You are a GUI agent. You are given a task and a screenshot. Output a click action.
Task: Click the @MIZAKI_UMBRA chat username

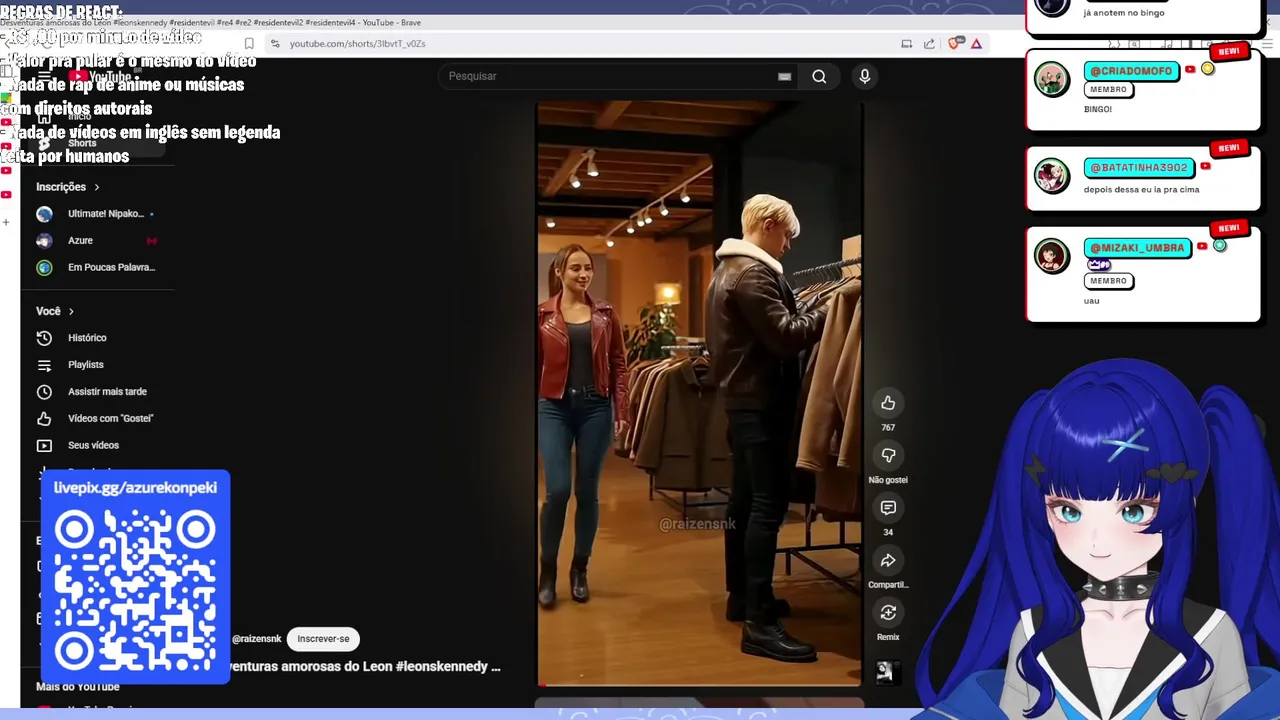[1137, 247]
